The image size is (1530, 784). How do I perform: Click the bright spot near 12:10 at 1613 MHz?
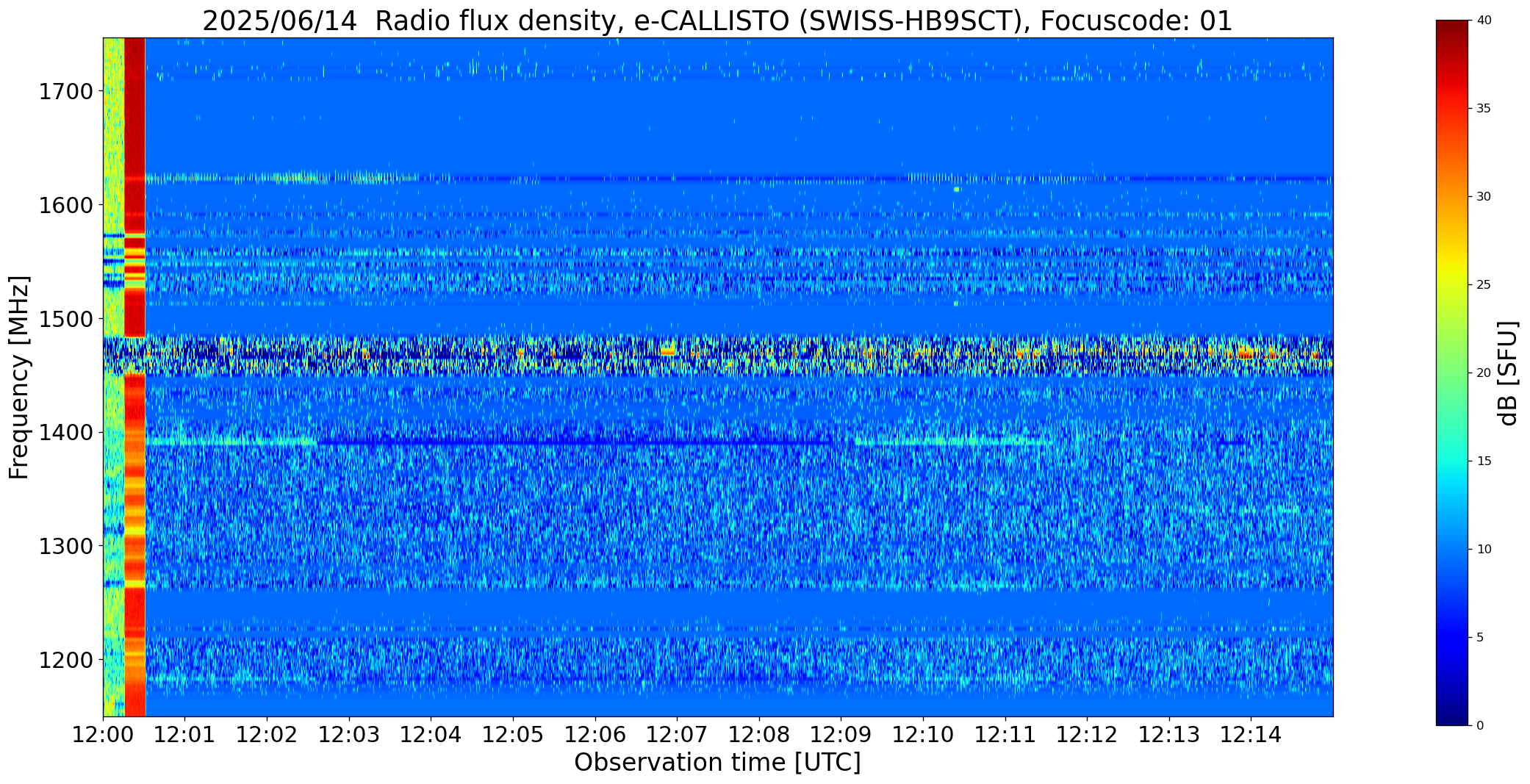coord(957,190)
